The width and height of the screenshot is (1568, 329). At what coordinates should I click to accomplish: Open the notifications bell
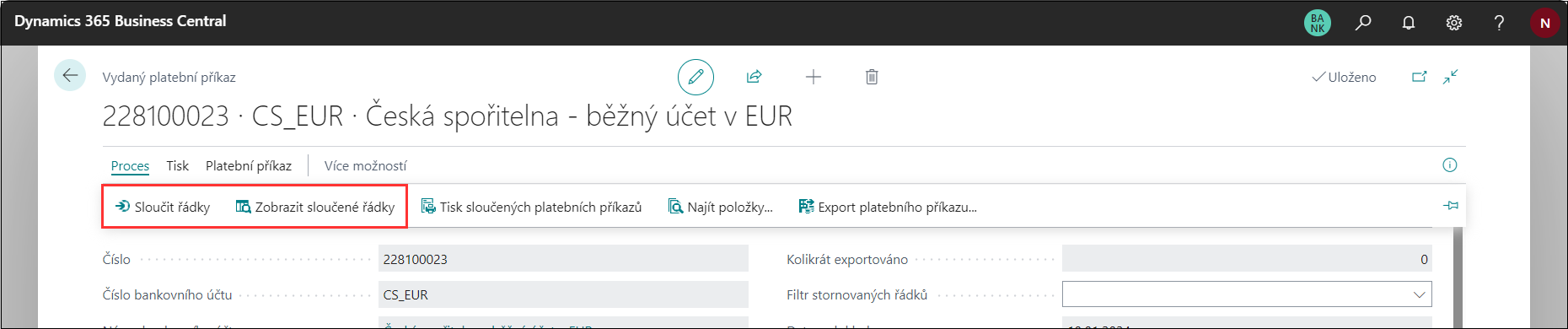click(x=1409, y=23)
